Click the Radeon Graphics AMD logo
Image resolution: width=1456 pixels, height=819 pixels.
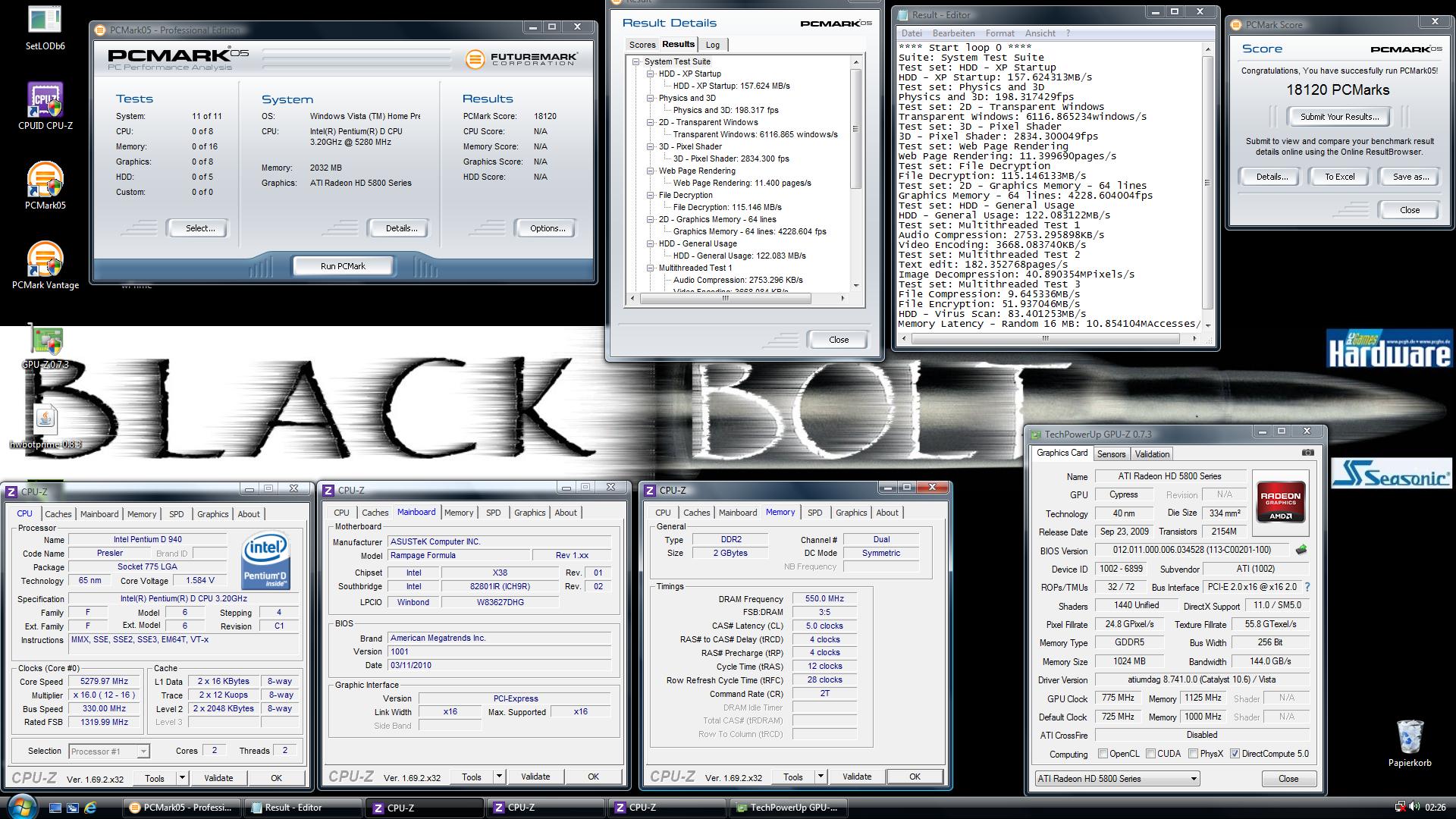1281,501
